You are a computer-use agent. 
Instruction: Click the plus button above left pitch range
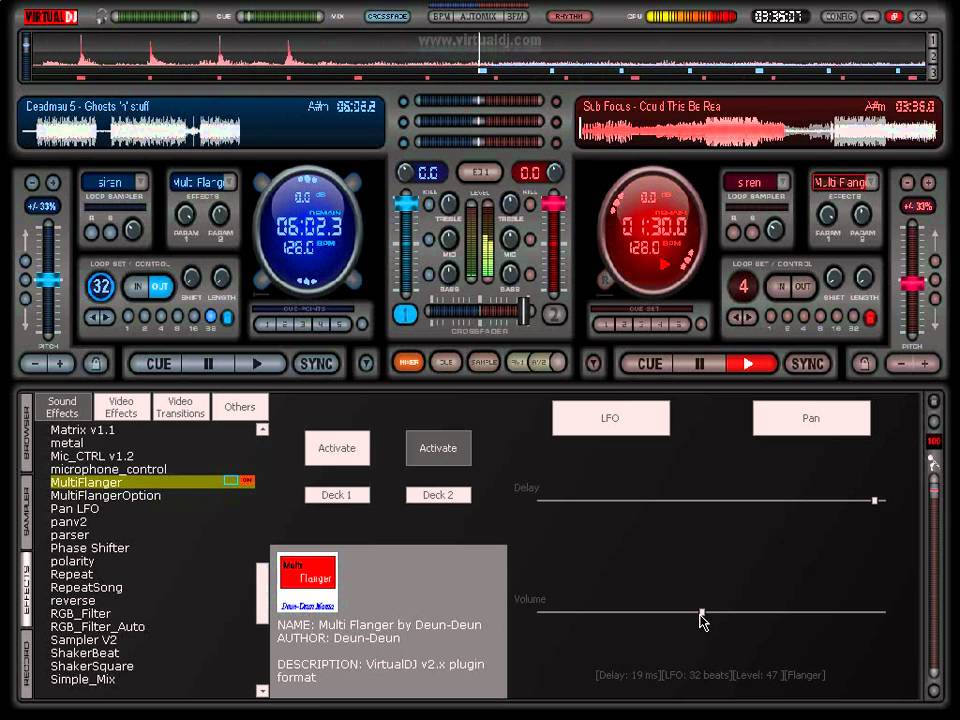[53, 182]
